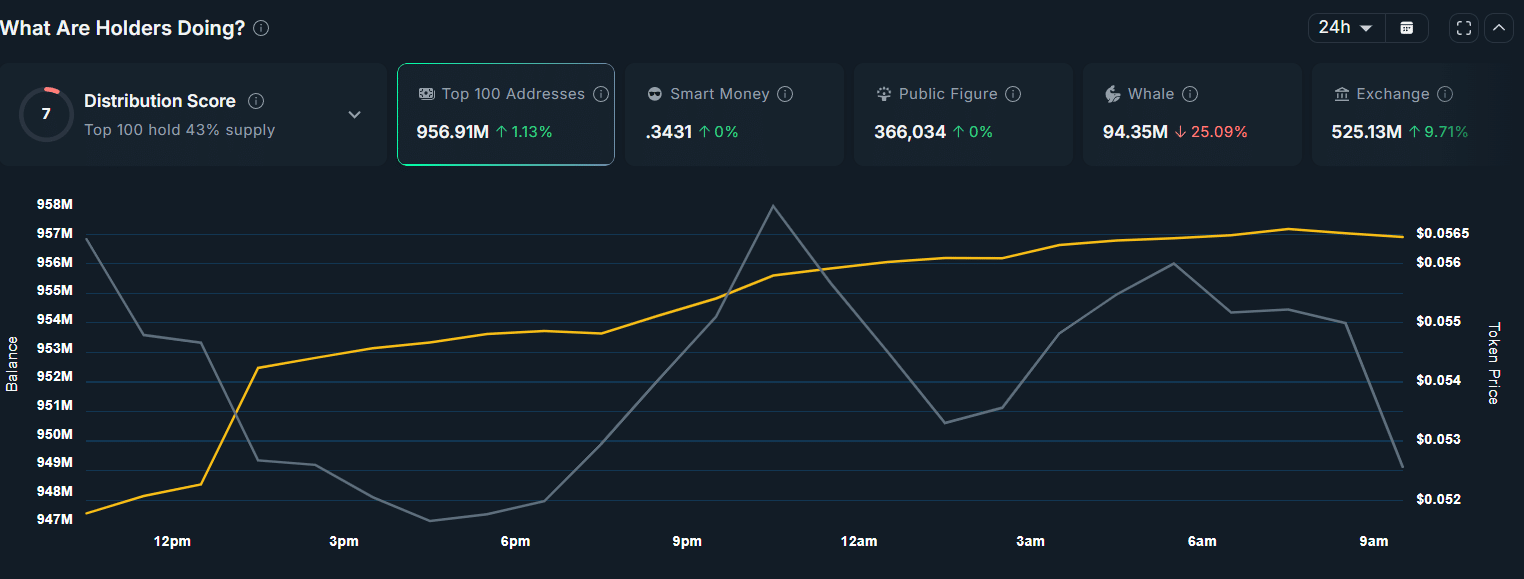Switch to the Public Figure card
1524x579 pixels.
tap(962, 114)
